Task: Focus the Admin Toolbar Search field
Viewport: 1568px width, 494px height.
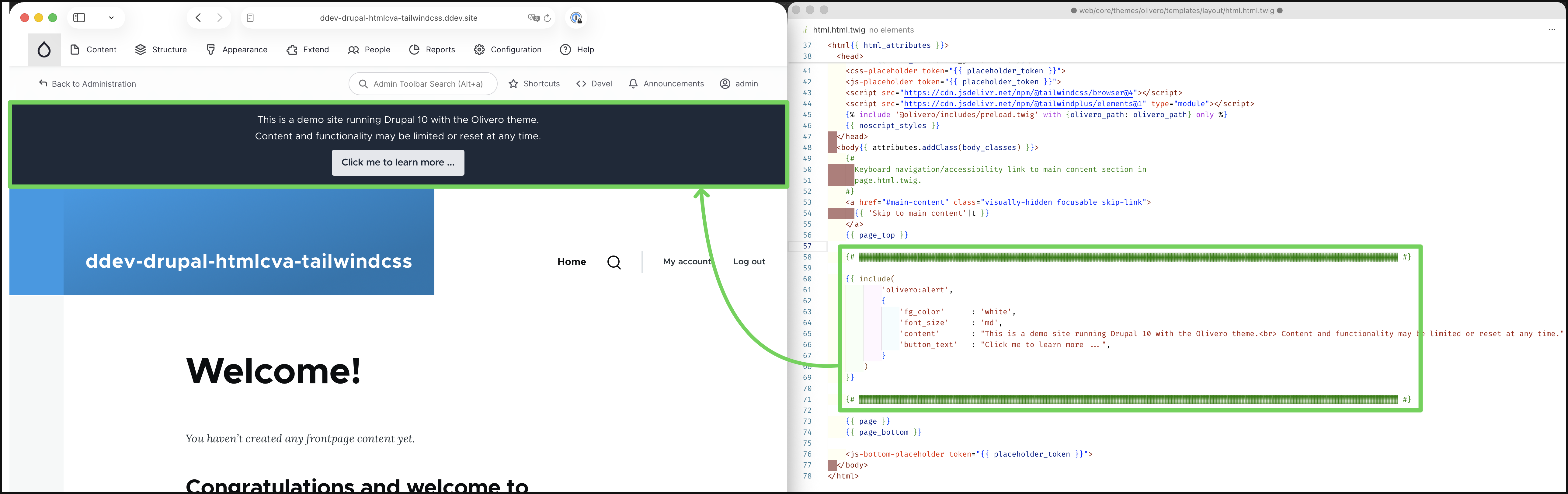Action: (427, 84)
